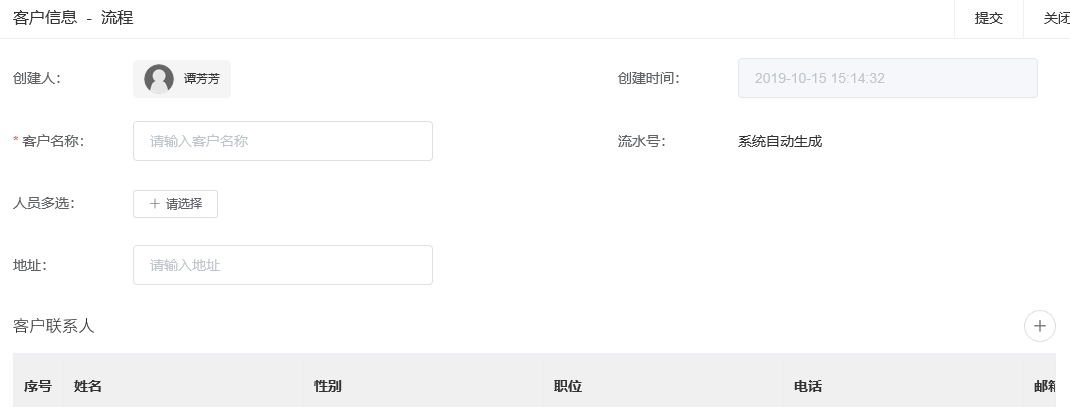Click the 性别 column header
This screenshot has height=407, width=1070.
328,386
